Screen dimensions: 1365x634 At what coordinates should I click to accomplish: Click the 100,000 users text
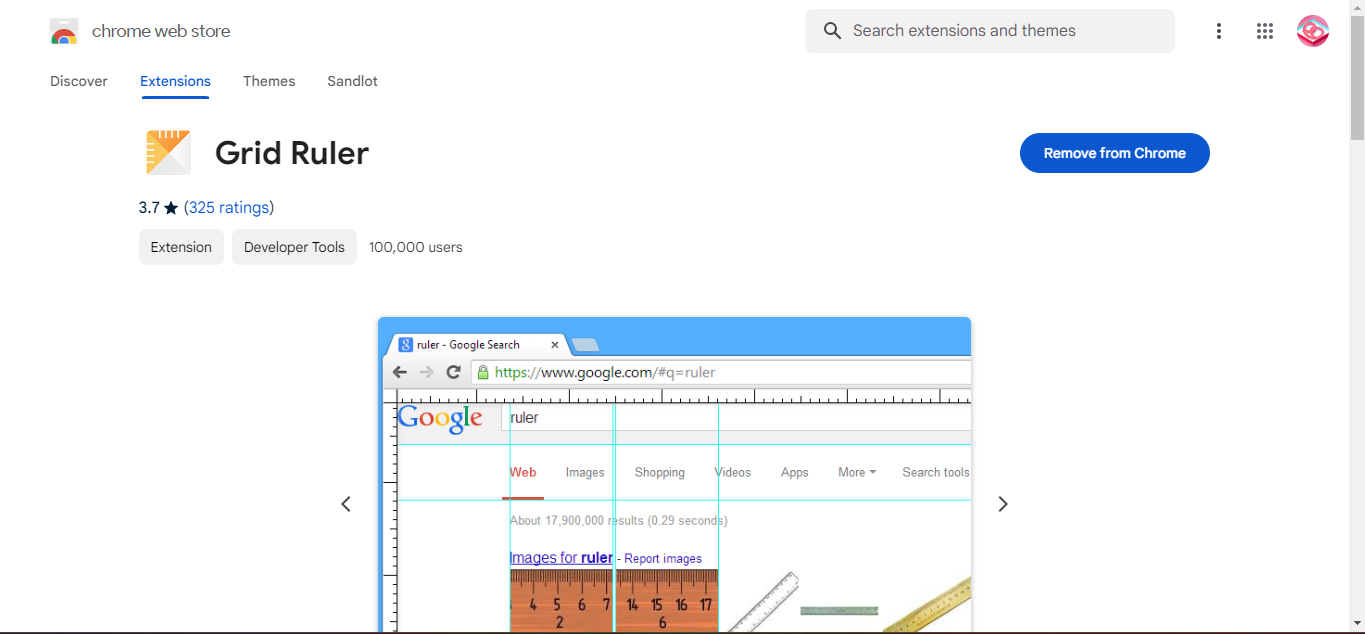coord(416,247)
